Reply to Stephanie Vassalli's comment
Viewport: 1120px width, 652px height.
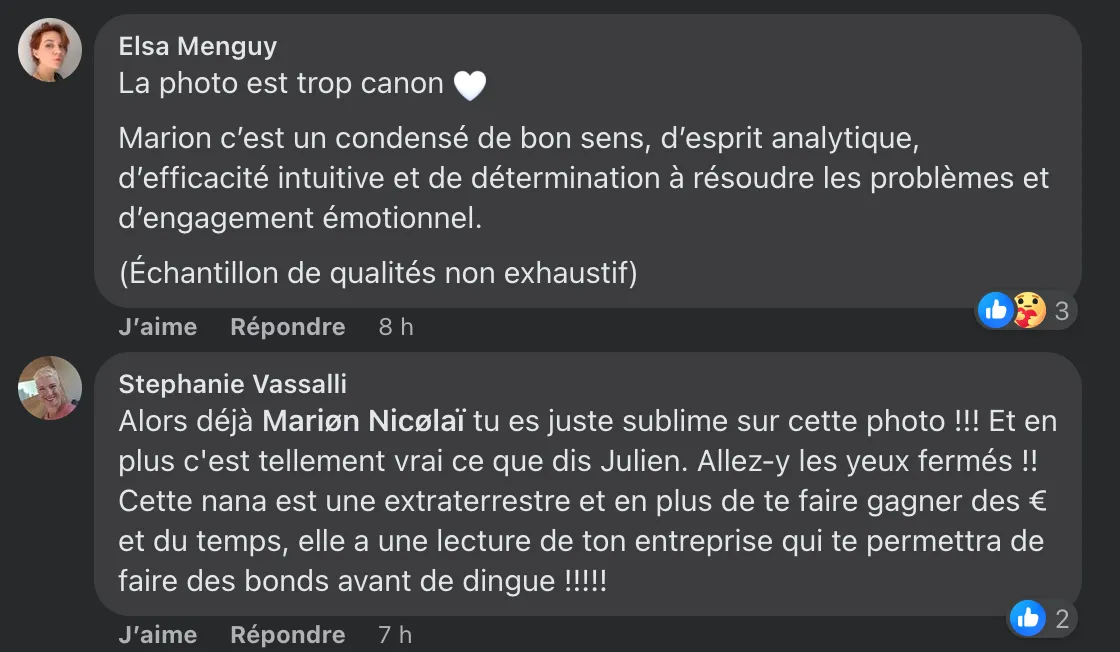pyautogui.click(x=288, y=634)
